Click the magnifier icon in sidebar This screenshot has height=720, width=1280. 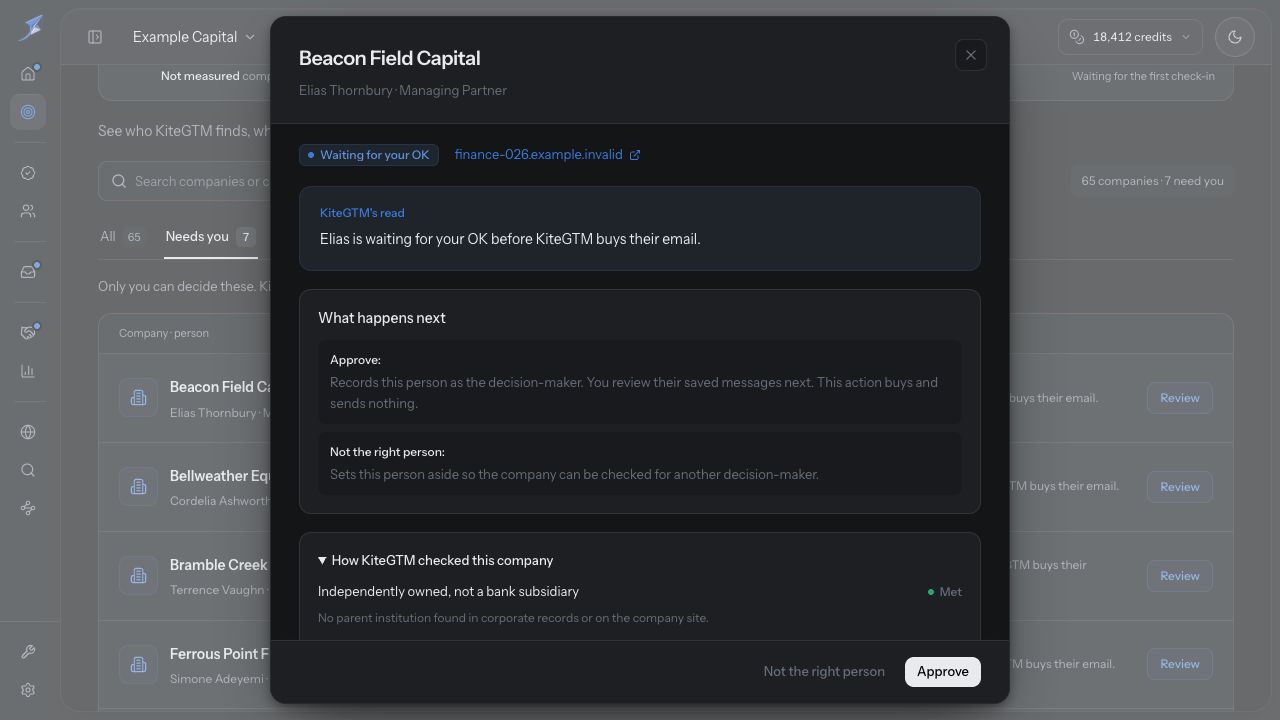[x=28, y=470]
